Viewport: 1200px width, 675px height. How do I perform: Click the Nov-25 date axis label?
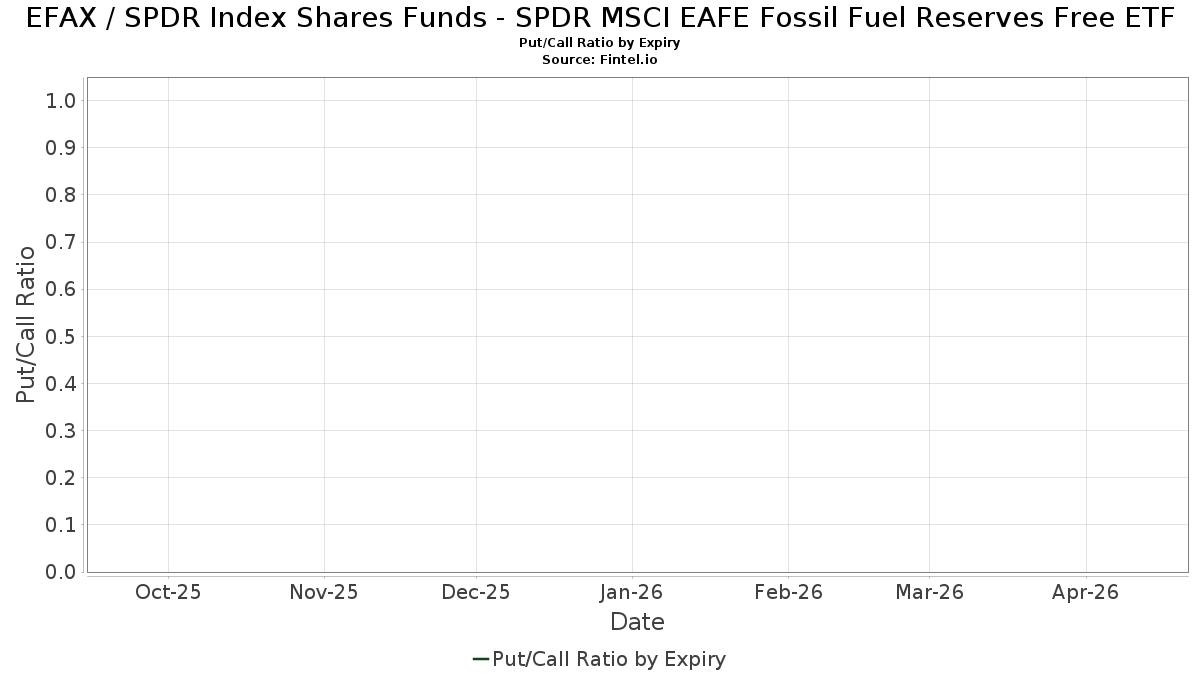[324, 592]
